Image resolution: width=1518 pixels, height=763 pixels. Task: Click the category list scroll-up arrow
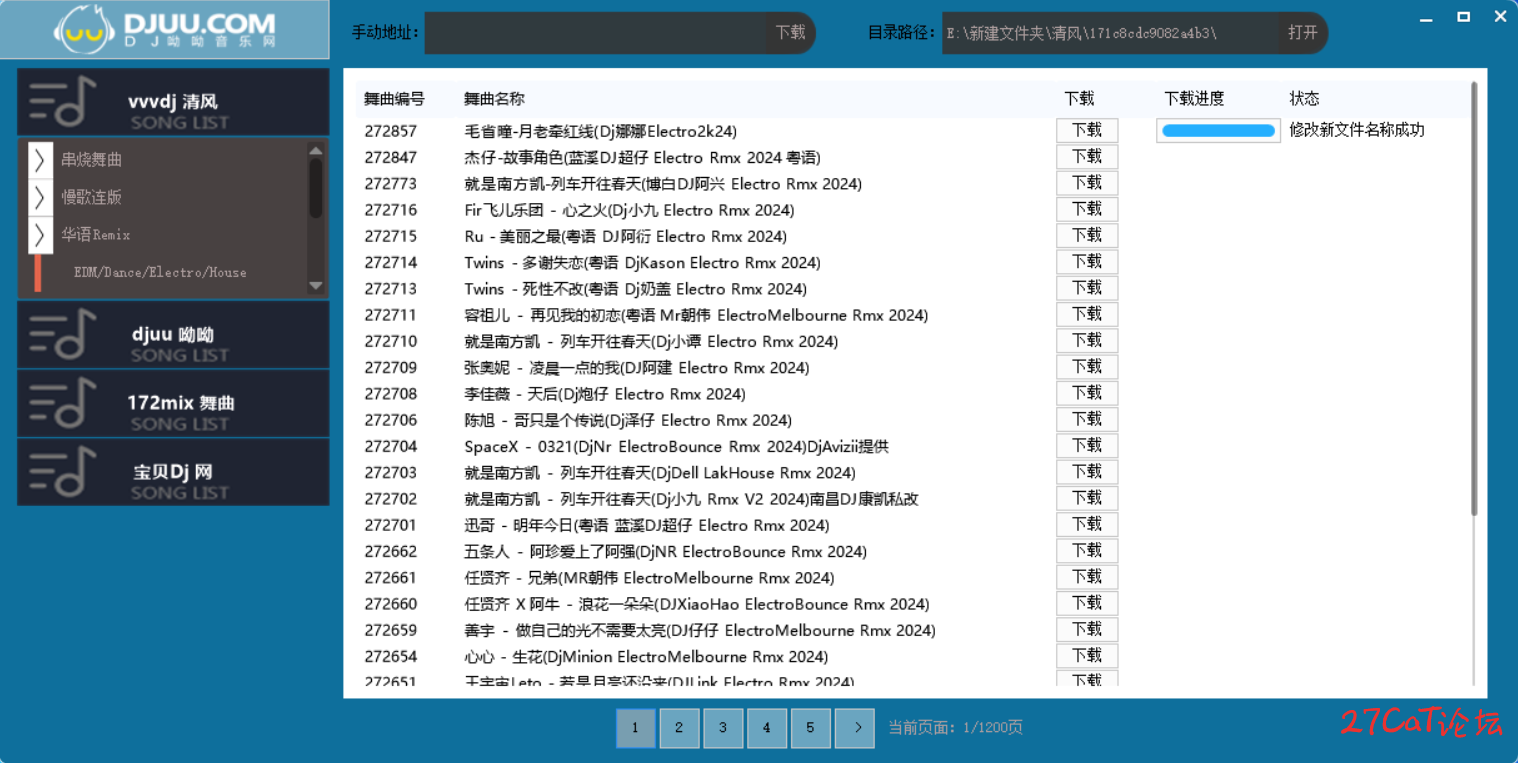[x=316, y=151]
